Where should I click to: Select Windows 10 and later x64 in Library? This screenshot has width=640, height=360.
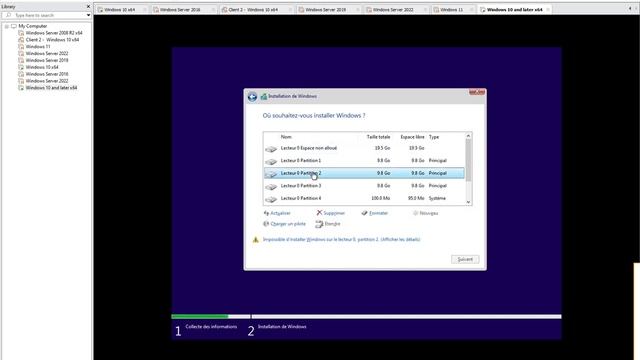[51, 88]
